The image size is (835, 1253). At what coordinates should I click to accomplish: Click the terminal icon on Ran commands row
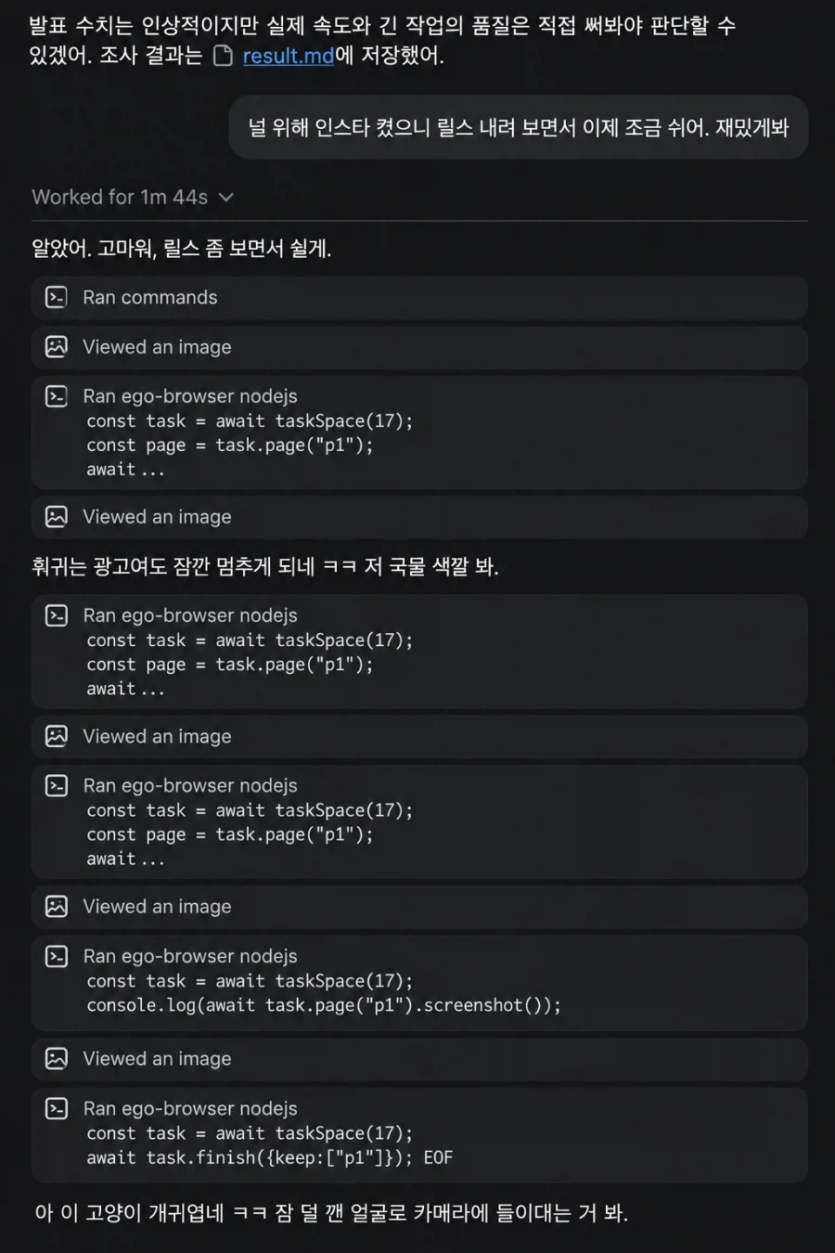(57, 297)
